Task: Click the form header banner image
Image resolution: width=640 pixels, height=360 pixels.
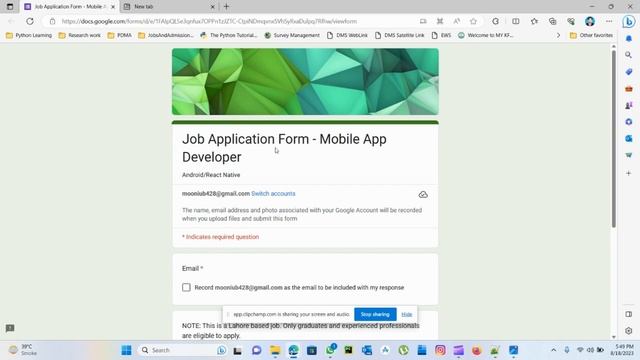Action: pyautogui.click(x=305, y=82)
